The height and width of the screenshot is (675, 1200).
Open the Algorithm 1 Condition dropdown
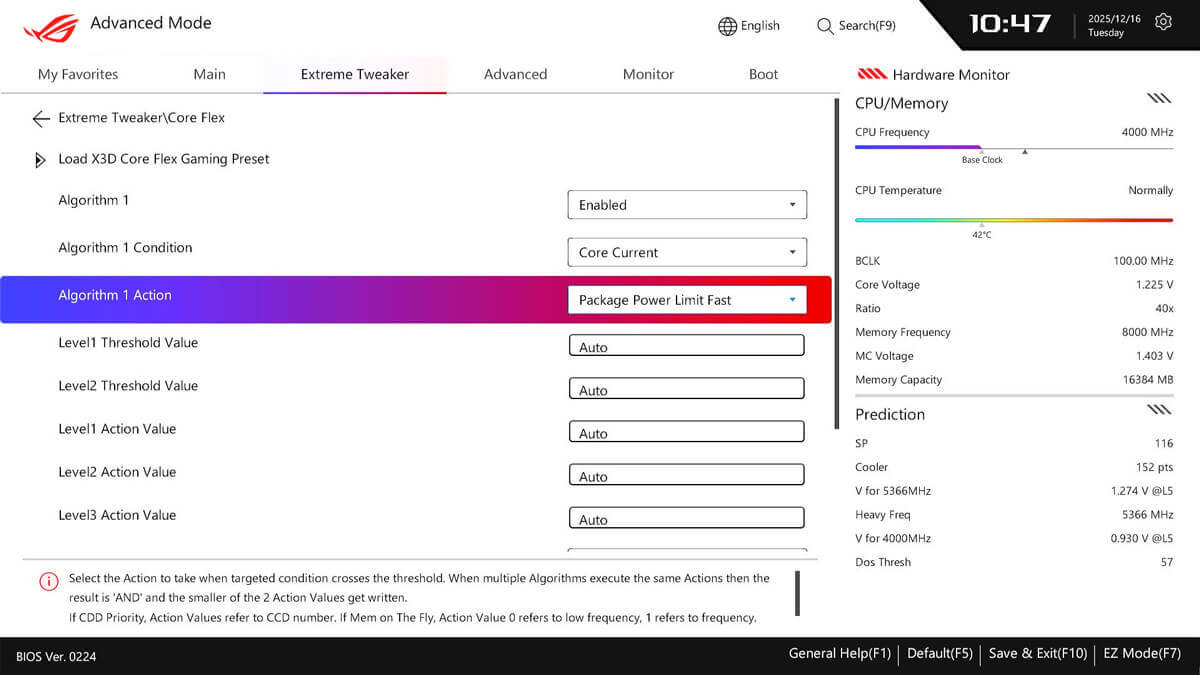point(687,253)
